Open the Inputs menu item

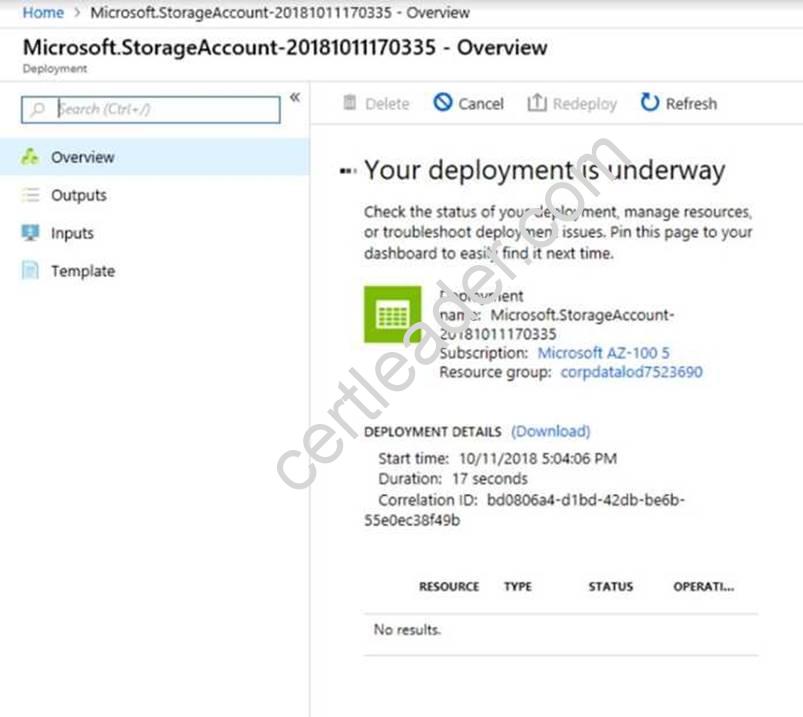(155, 233)
